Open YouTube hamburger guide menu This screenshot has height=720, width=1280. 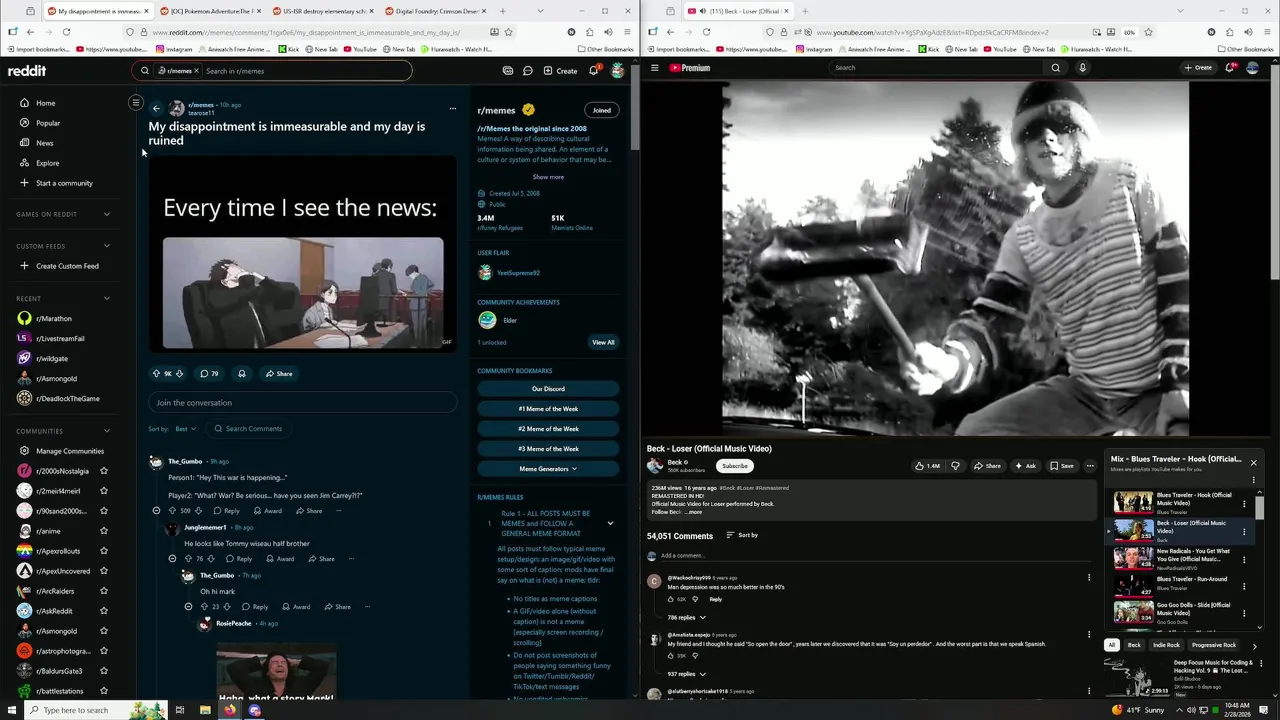(655, 68)
